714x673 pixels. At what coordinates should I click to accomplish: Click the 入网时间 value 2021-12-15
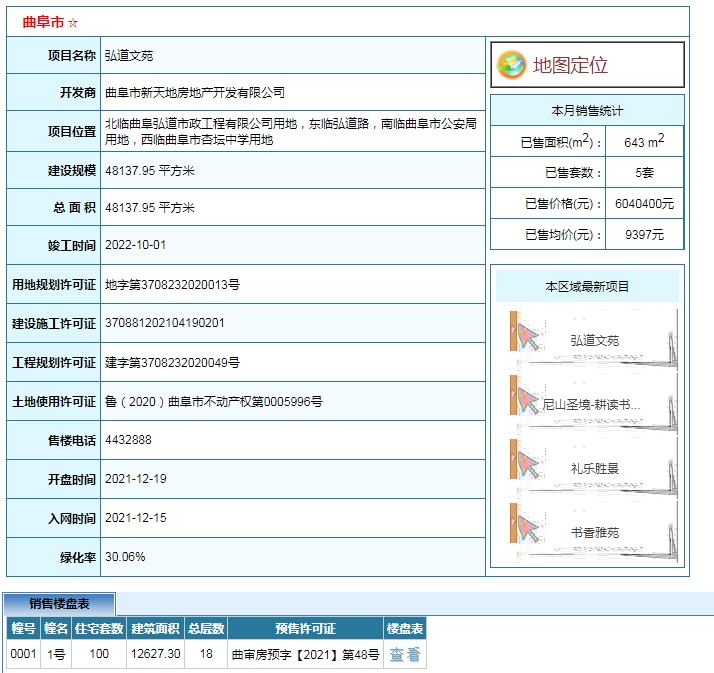click(x=135, y=518)
